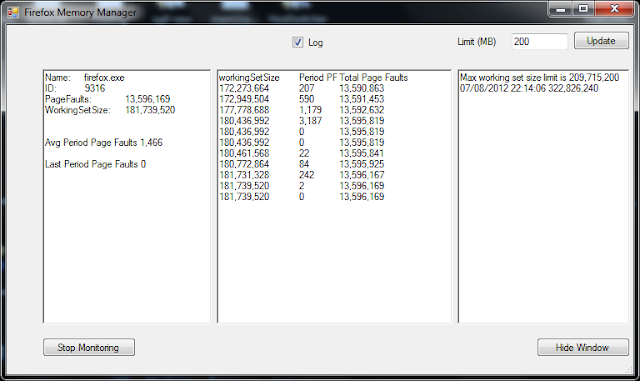
Task: Select the Last Period Page Faults 0 line
Action: (95, 164)
